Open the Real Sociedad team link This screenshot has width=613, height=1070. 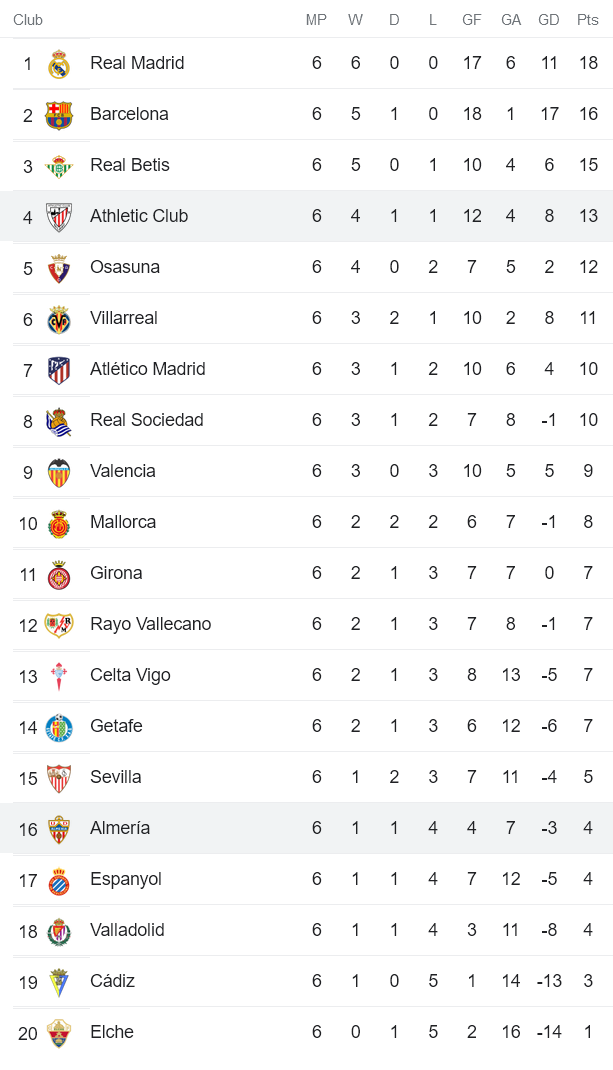pos(146,420)
